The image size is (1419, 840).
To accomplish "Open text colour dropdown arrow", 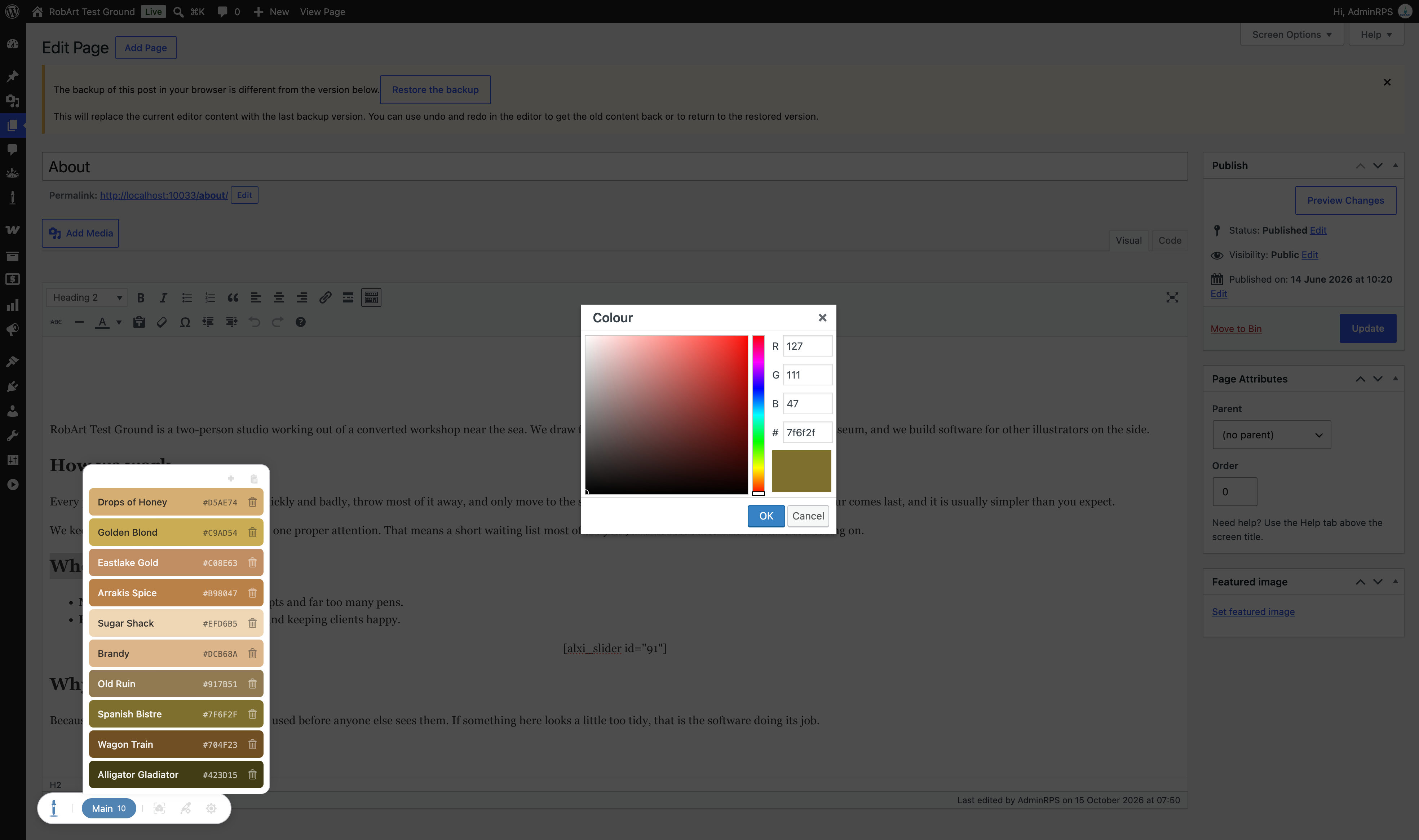I will (x=119, y=322).
